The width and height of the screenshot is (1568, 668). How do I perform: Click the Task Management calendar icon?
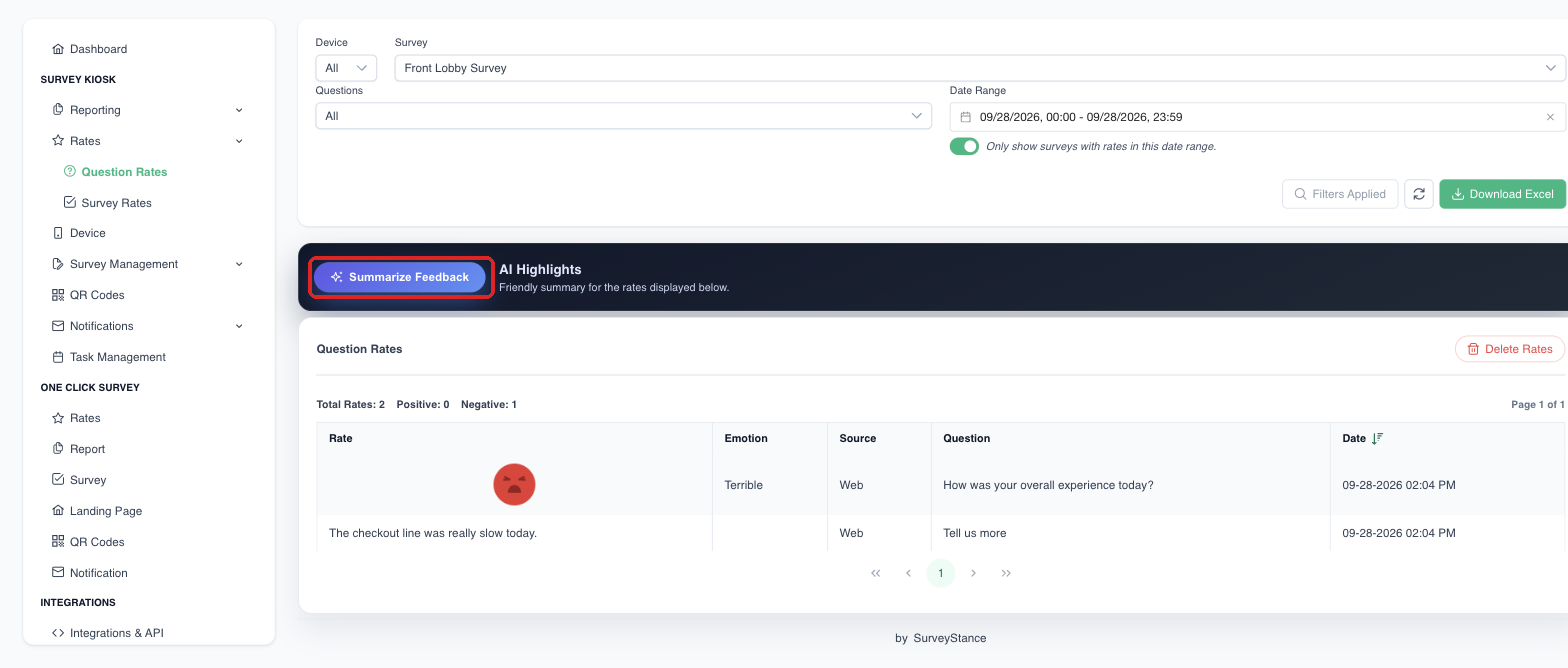coord(58,357)
